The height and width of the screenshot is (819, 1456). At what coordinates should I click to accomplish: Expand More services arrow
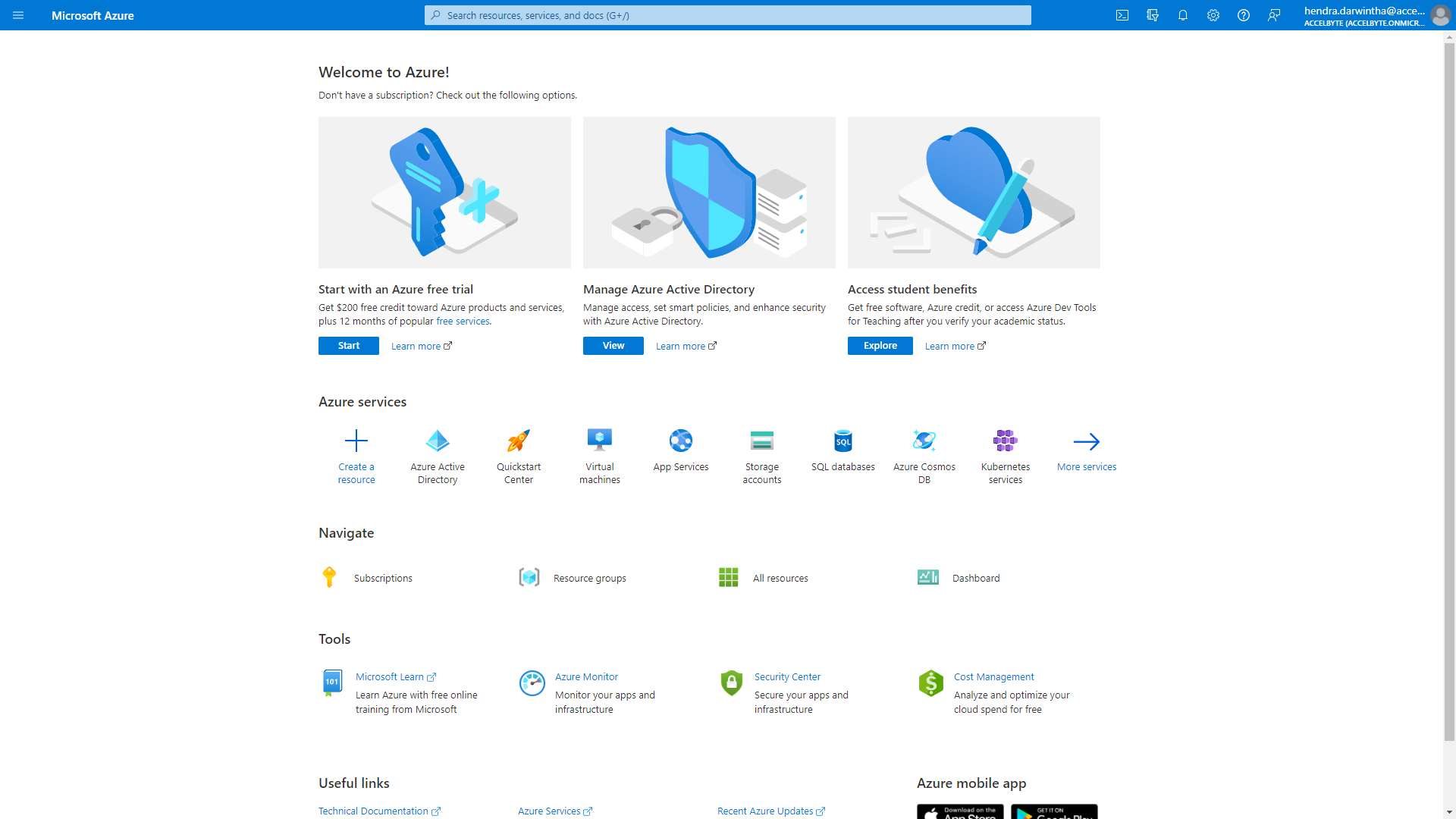[1086, 441]
